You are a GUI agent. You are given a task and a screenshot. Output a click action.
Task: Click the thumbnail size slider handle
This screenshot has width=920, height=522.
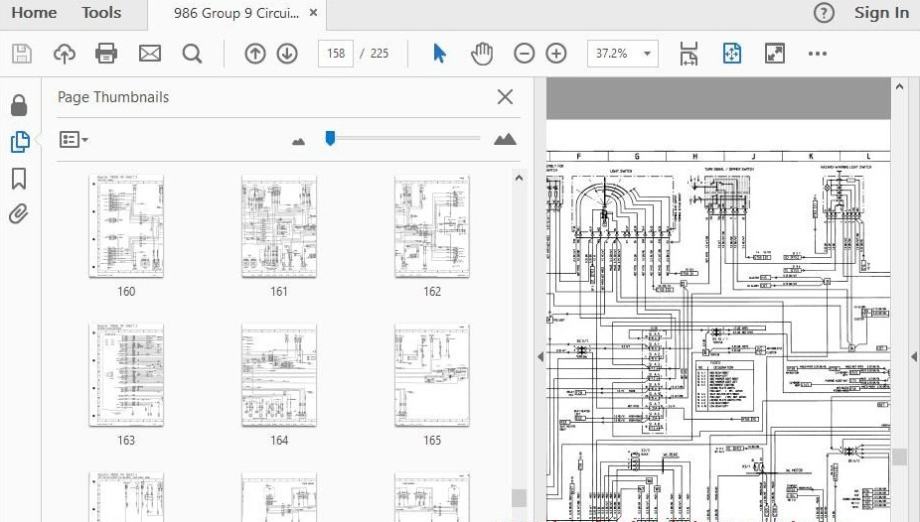[330, 139]
